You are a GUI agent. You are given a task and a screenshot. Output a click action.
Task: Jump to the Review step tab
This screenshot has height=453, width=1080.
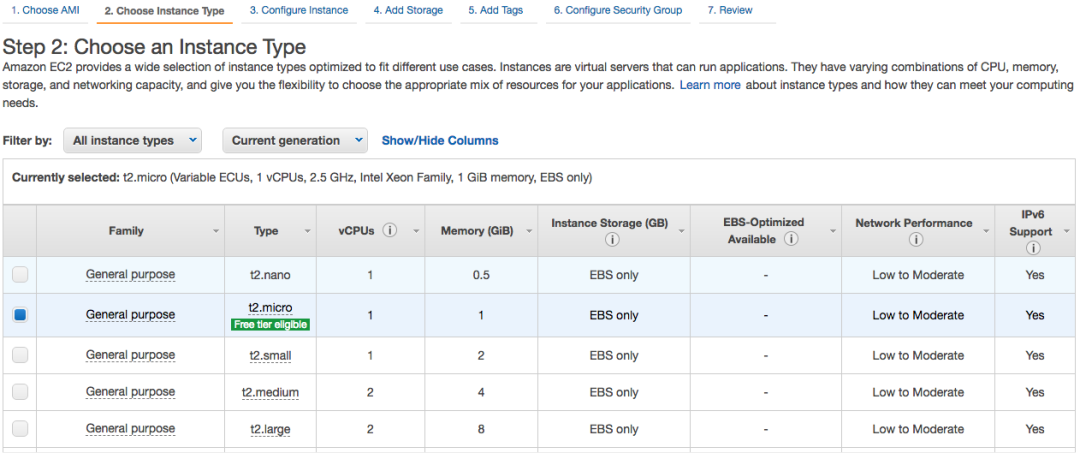coord(730,11)
